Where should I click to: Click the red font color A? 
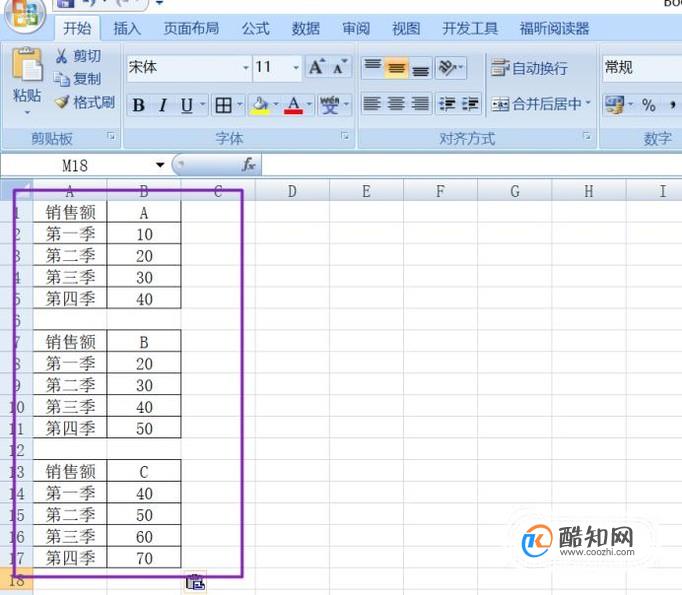pos(293,105)
